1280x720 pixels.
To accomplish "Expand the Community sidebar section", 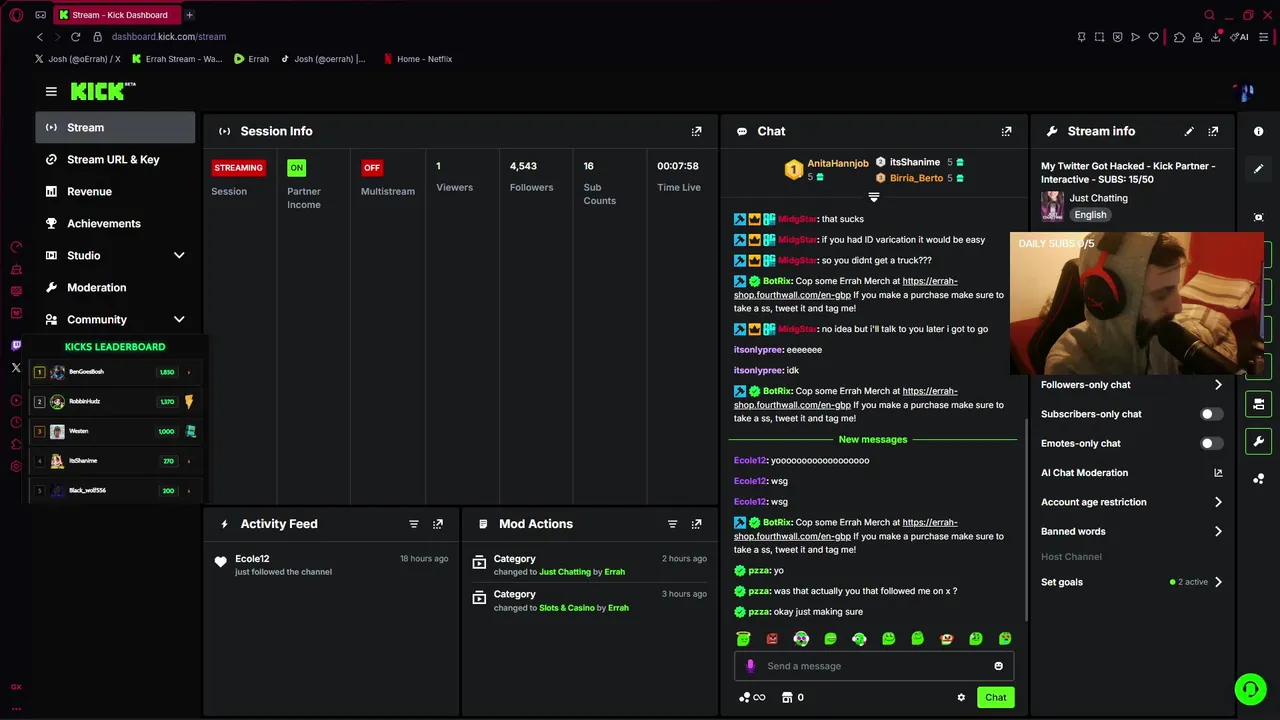I will pyautogui.click(x=179, y=319).
